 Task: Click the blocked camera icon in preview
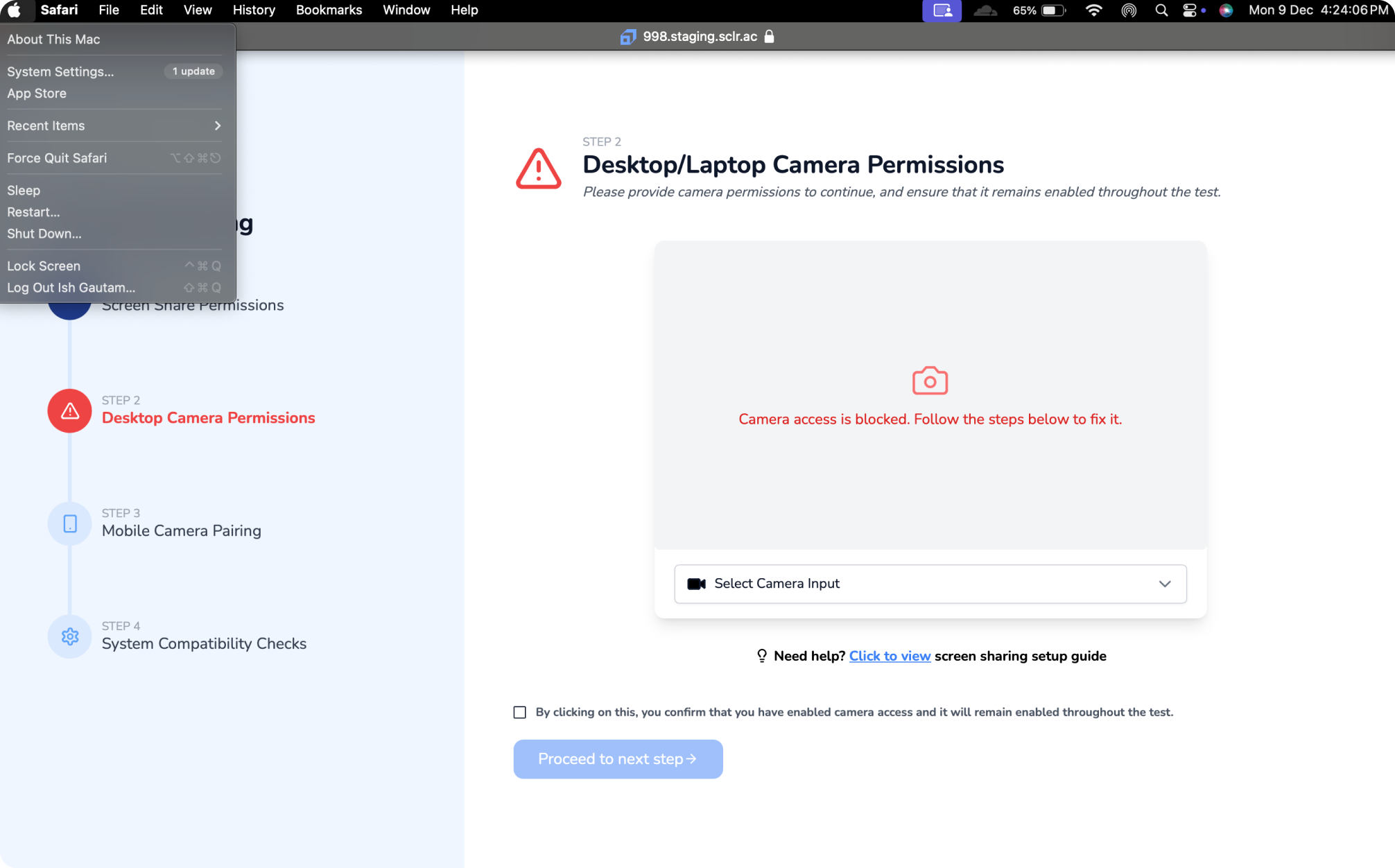[930, 381]
